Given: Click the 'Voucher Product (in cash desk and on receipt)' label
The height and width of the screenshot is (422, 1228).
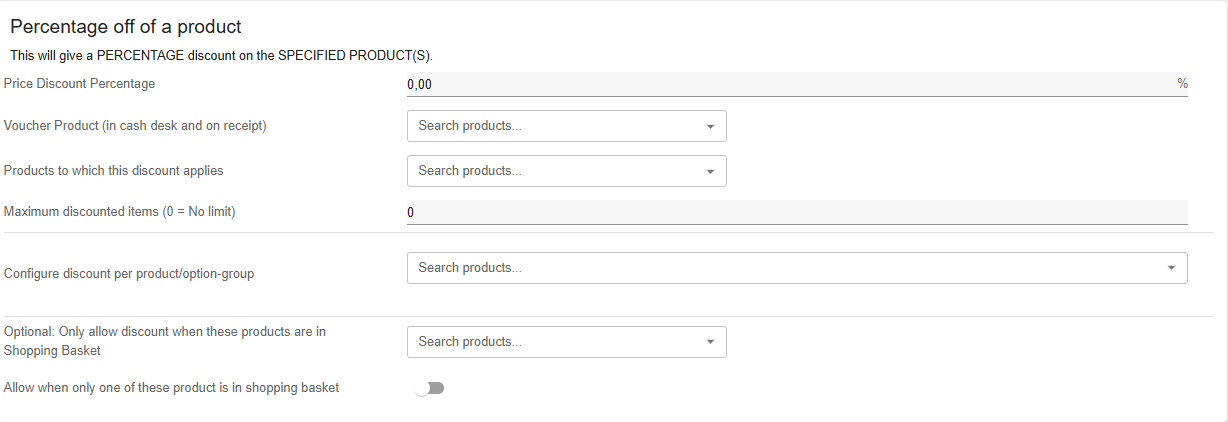Looking at the screenshot, I should (x=135, y=126).
